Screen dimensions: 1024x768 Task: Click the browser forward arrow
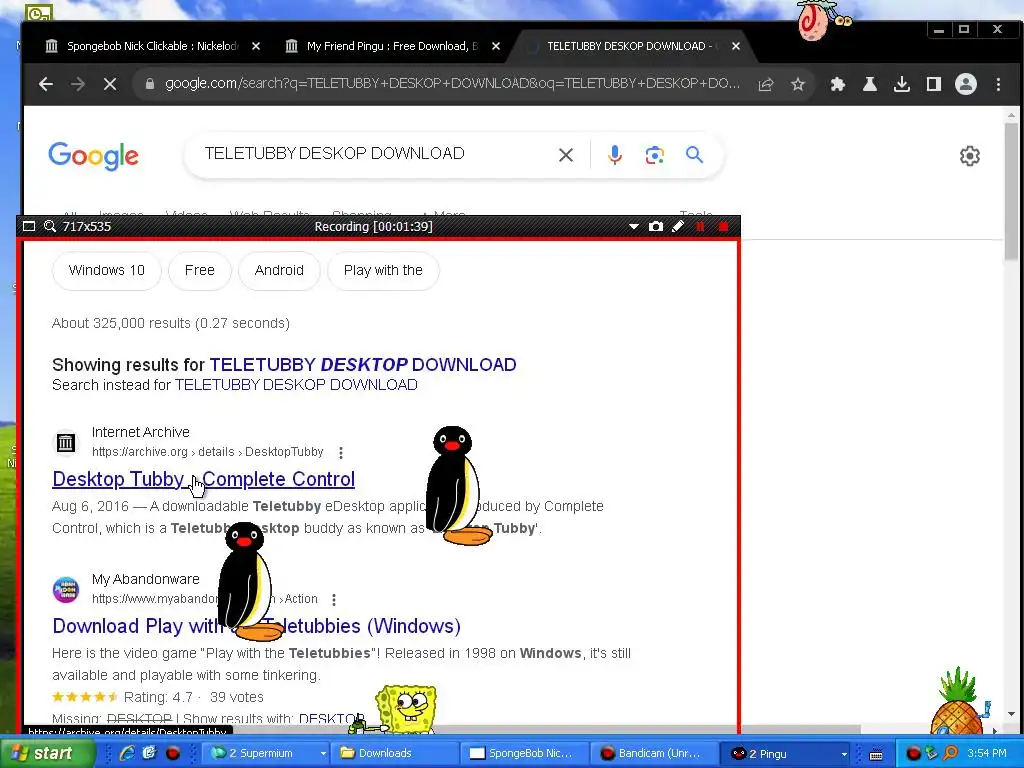[78, 84]
